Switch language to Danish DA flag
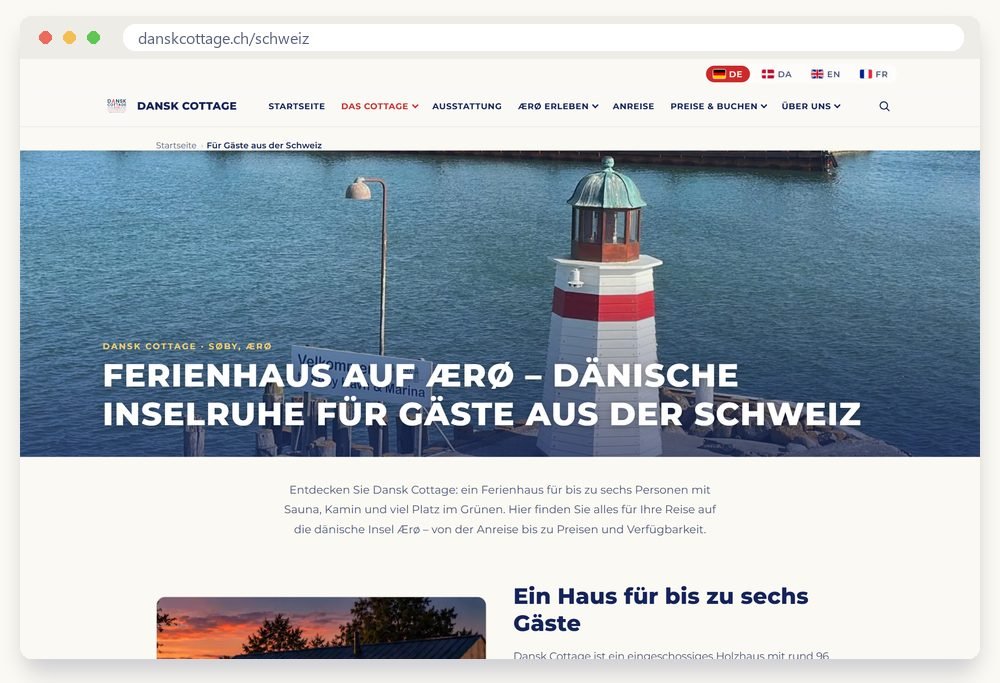 [776, 74]
